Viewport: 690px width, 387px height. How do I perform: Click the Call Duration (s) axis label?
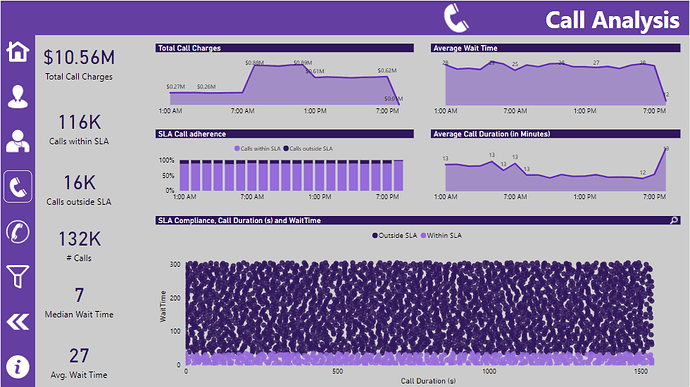click(428, 381)
